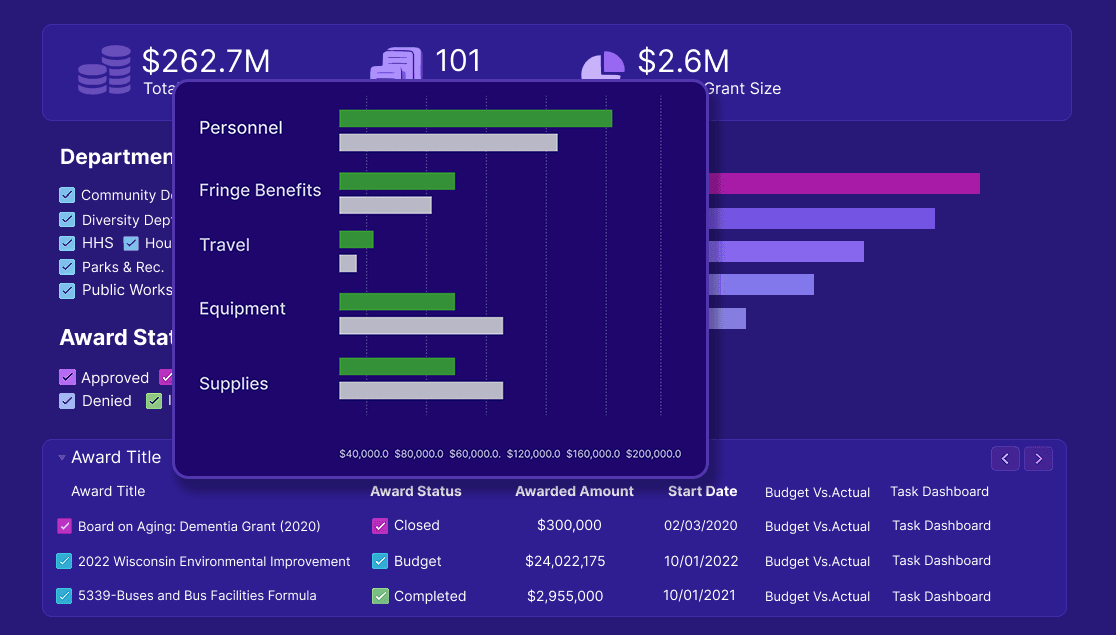This screenshot has width=1116, height=635.
Task: Open Budget Vs.Actual for Dementia Grant row
Action: [x=817, y=526]
